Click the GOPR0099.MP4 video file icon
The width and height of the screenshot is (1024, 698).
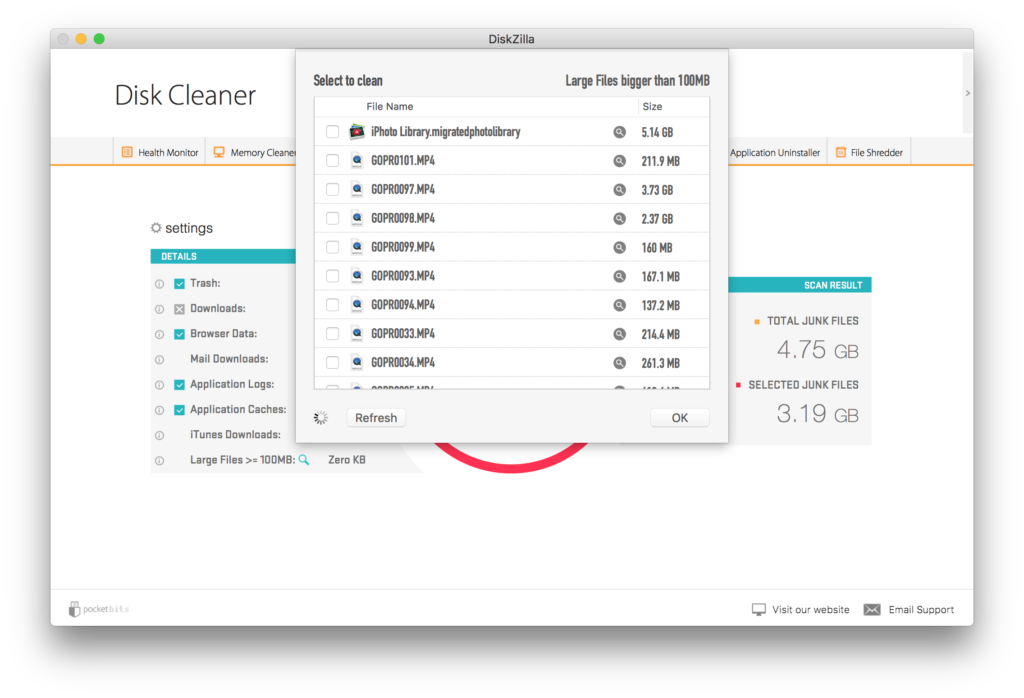tap(357, 246)
